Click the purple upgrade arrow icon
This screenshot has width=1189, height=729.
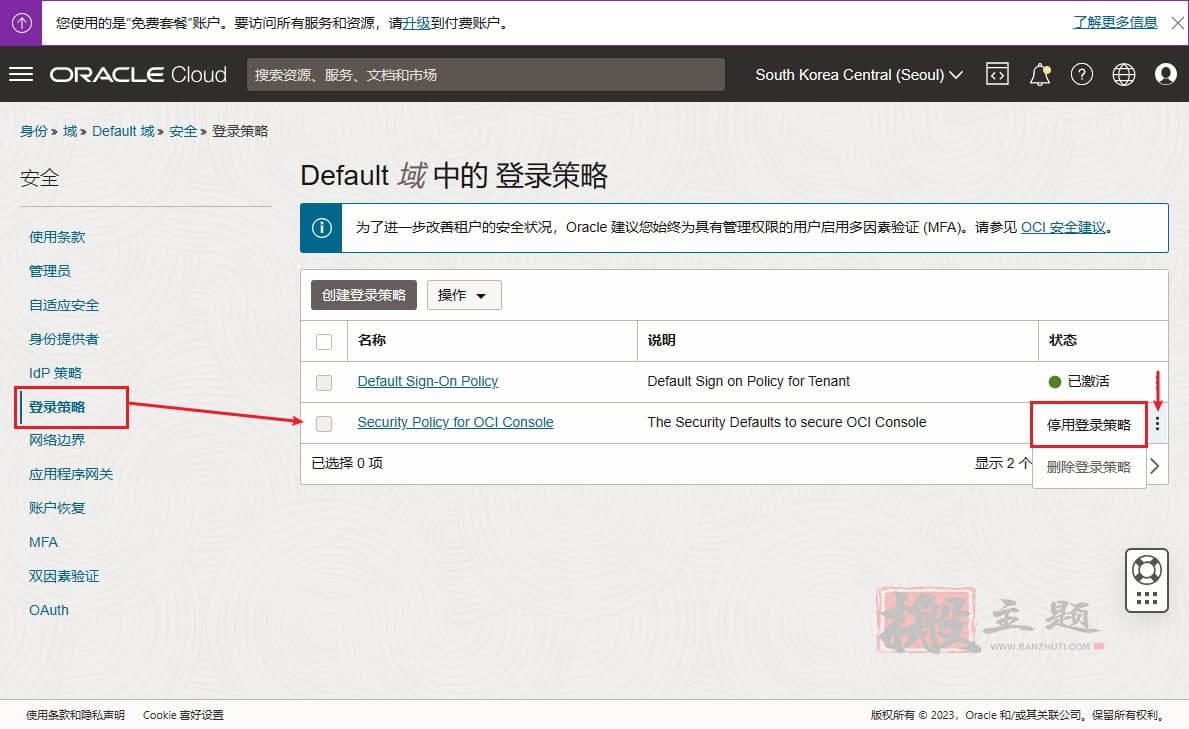pos(21,23)
